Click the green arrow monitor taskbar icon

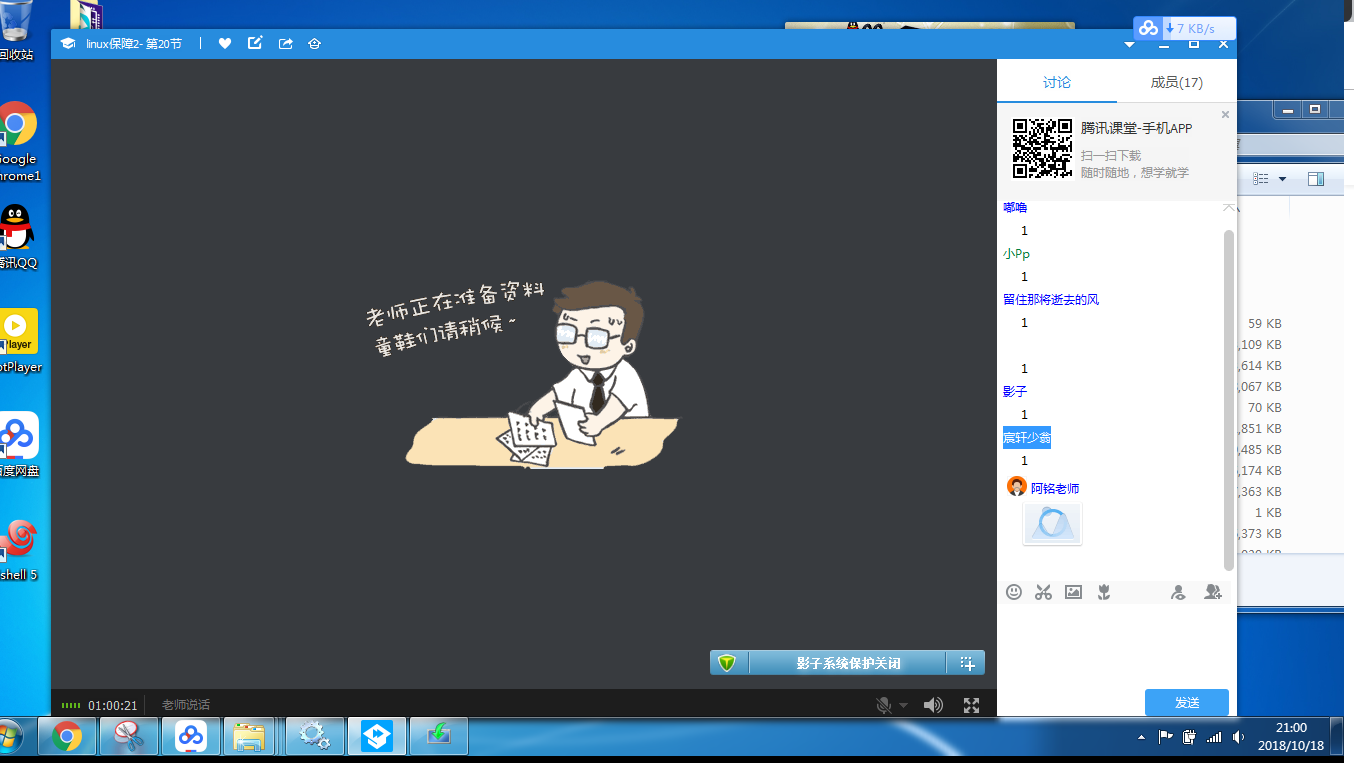pos(439,738)
